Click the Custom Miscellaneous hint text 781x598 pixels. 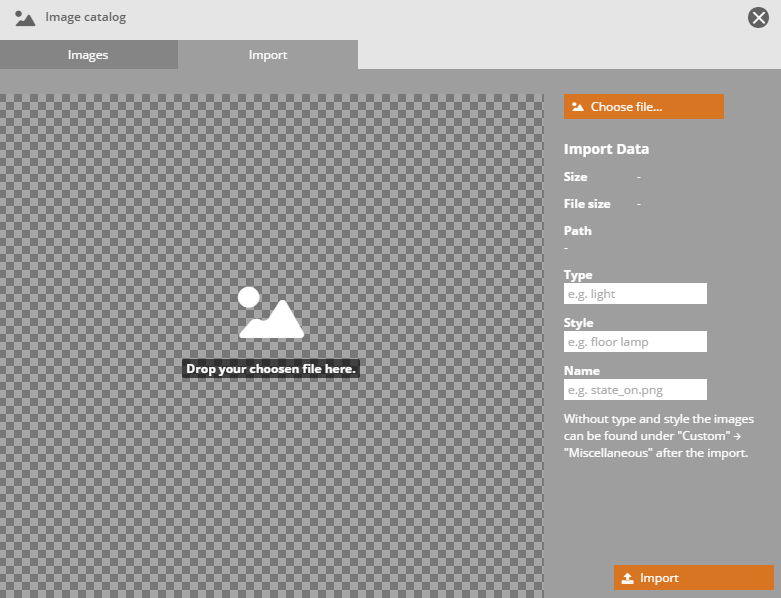[x=658, y=436]
